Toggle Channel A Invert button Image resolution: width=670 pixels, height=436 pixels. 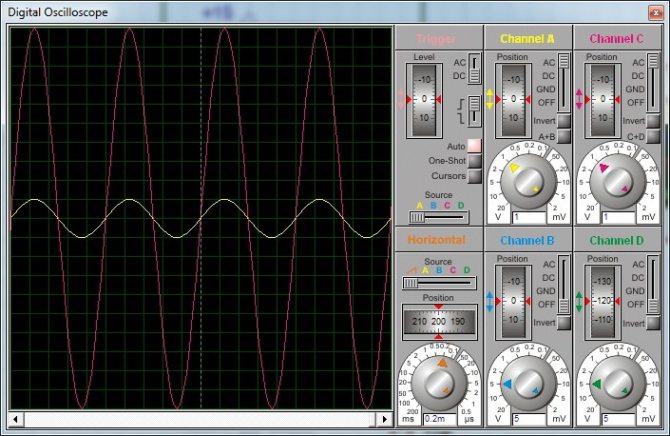click(x=564, y=121)
